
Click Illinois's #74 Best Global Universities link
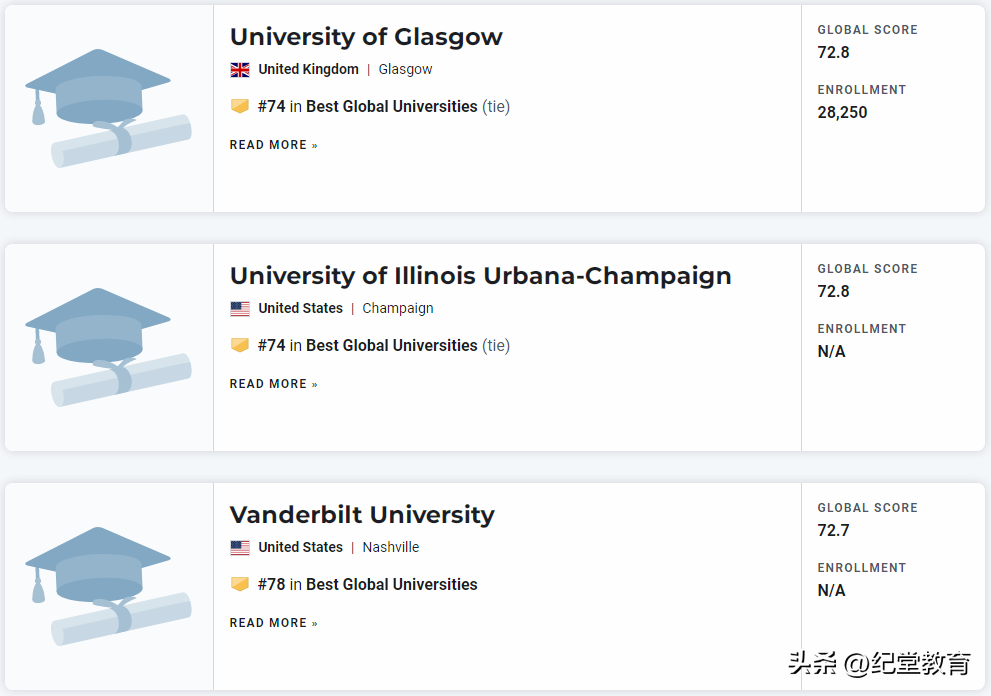(367, 345)
